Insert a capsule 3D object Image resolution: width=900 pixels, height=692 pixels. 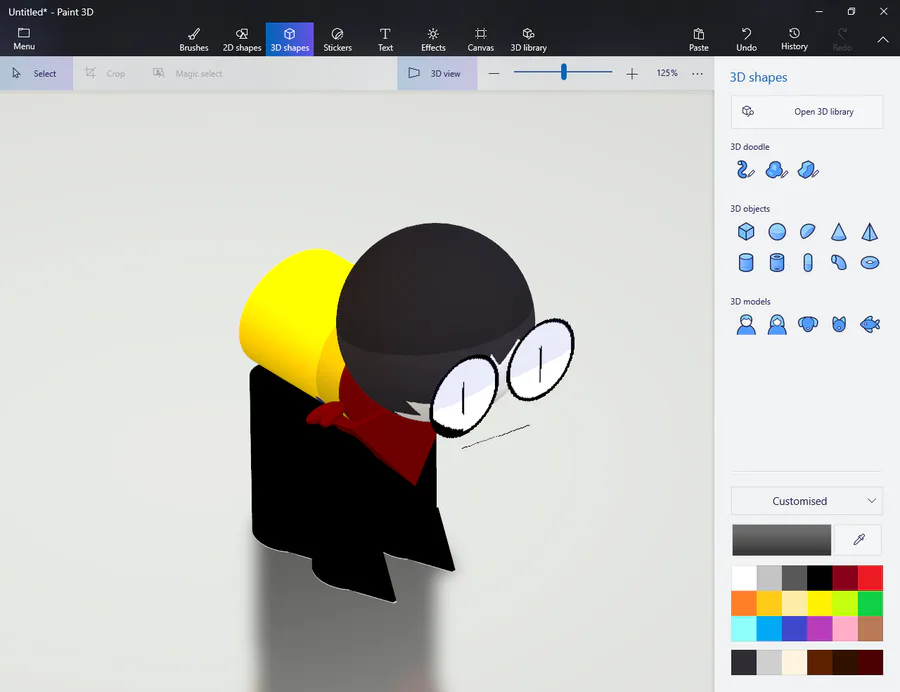pos(808,263)
